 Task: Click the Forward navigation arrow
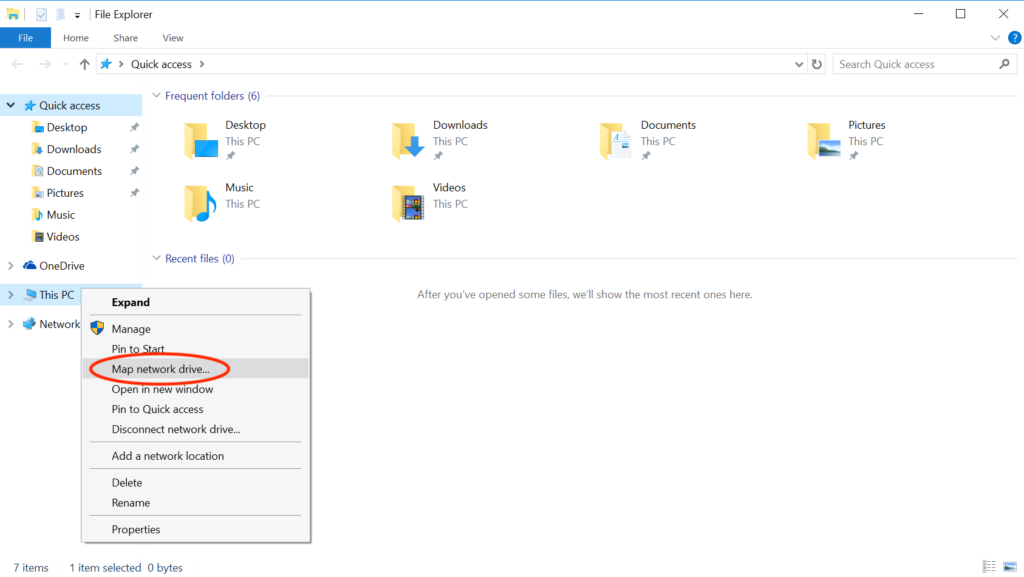pos(44,64)
